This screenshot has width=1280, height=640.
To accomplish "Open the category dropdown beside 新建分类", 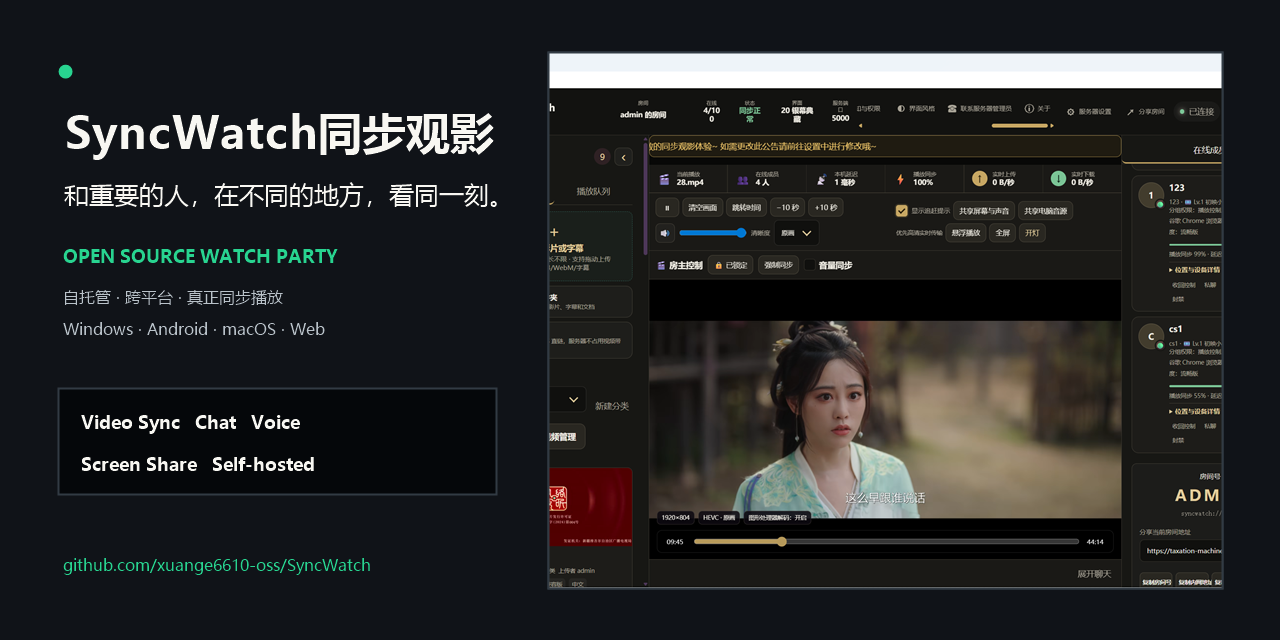I will point(568,399).
